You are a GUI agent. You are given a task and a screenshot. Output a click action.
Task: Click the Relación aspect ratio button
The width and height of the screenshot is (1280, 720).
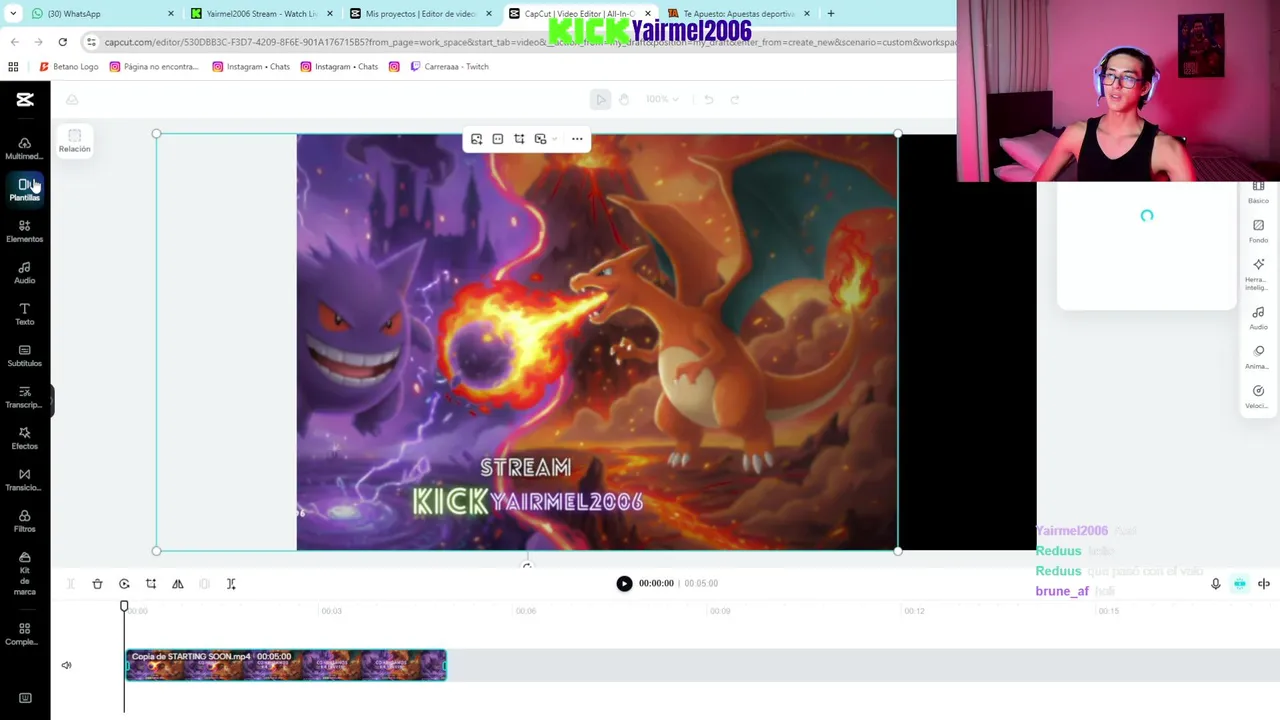74,141
